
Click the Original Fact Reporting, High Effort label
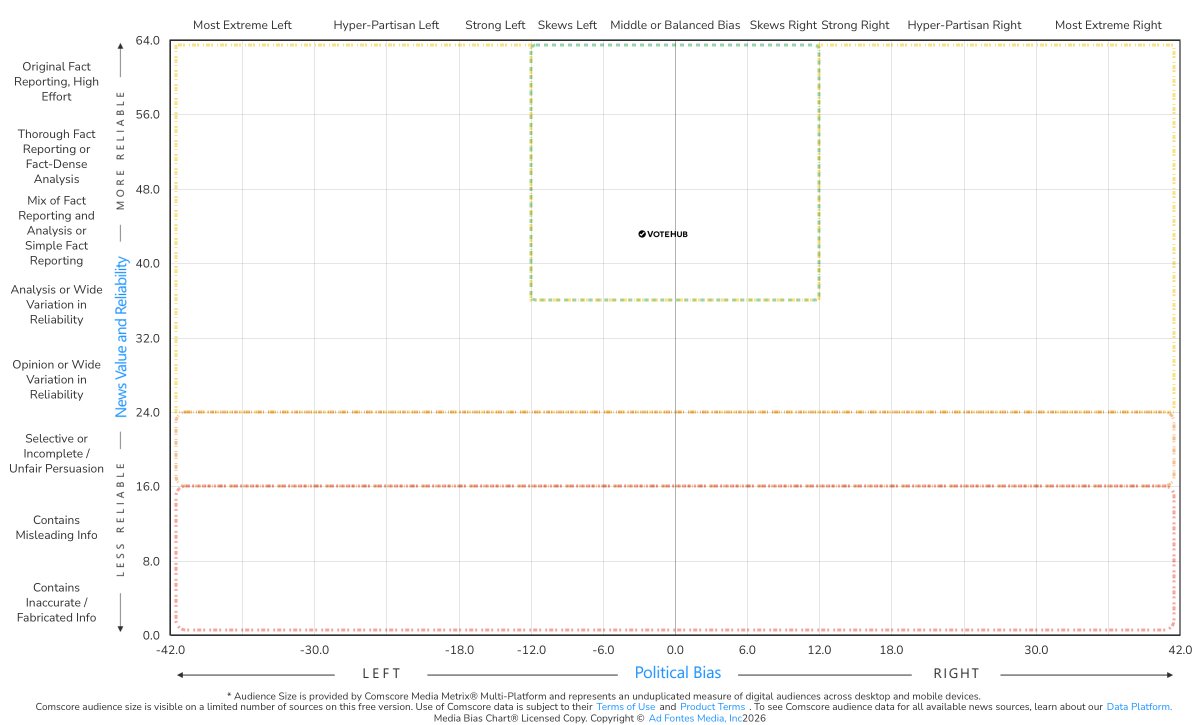[56, 82]
